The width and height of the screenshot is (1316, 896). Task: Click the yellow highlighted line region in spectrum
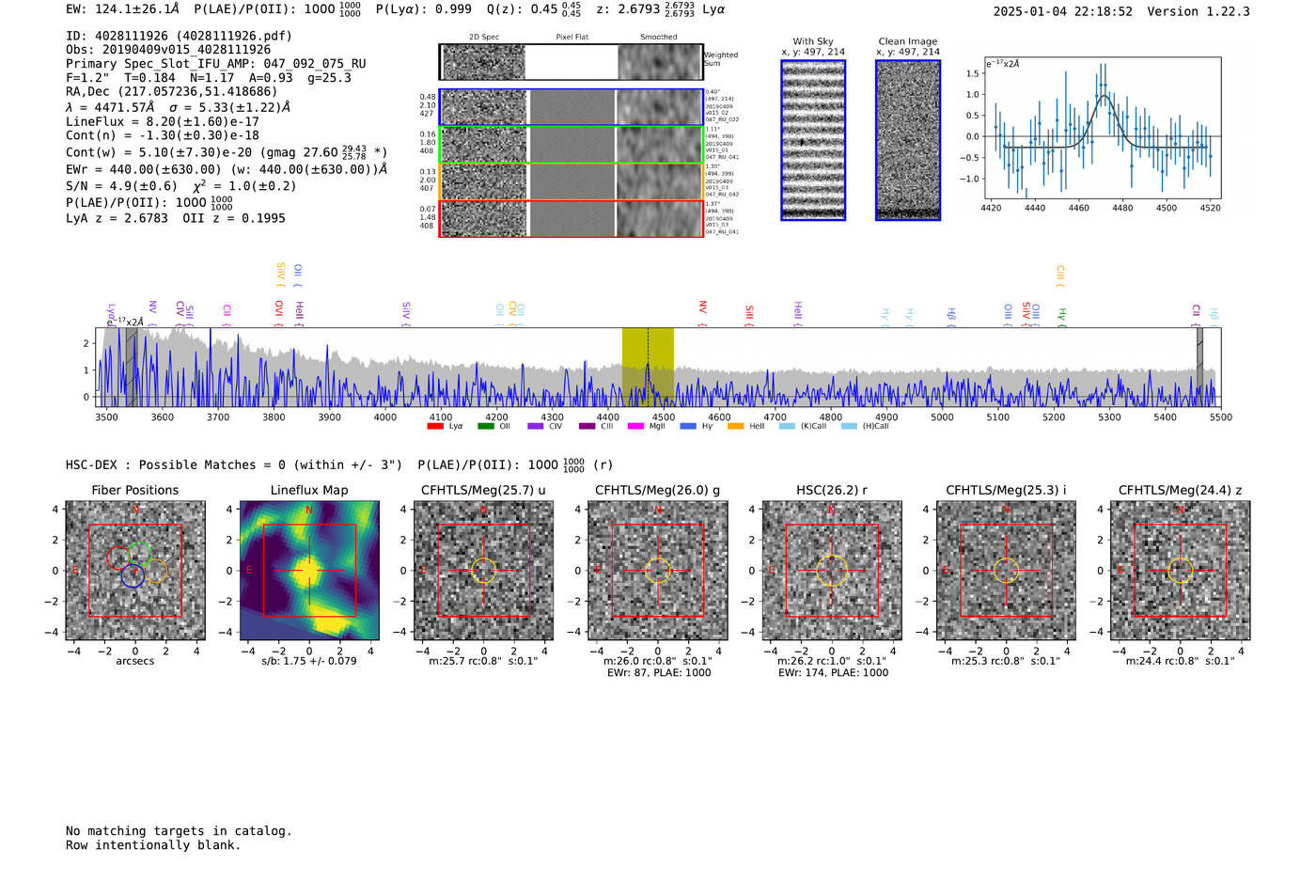[x=648, y=367]
